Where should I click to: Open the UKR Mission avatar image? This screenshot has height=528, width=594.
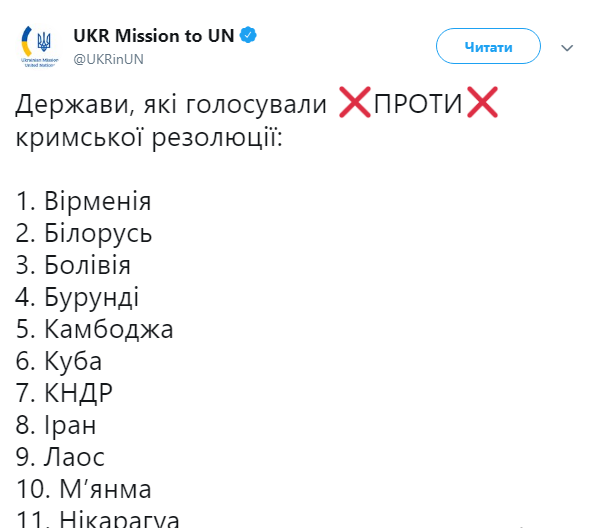tap(39, 46)
